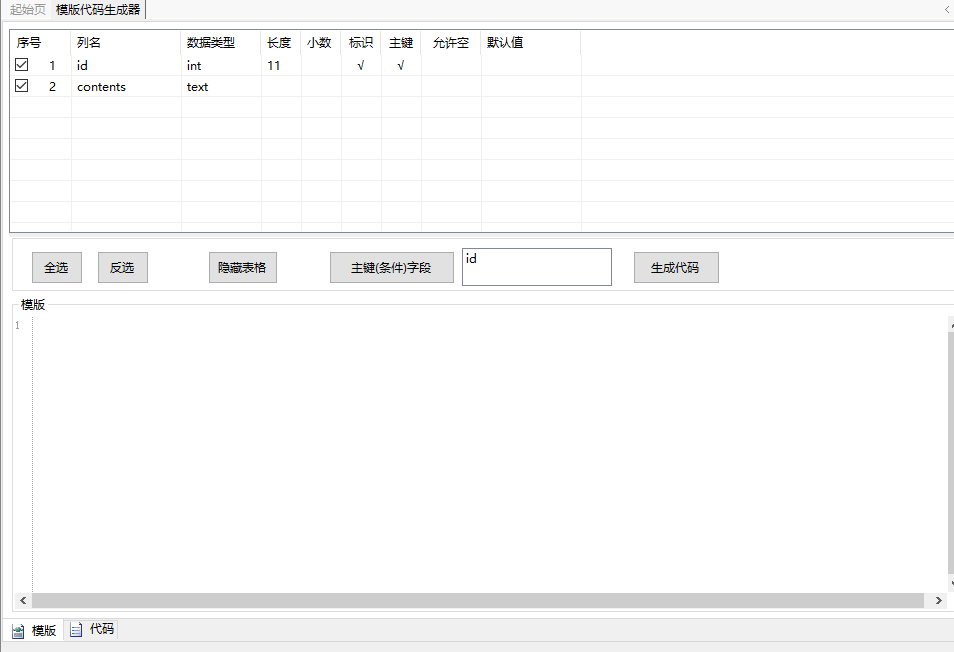Select the 模版代码生成器 tab
Image resolution: width=954 pixels, height=652 pixels.
[x=98, y=10]
